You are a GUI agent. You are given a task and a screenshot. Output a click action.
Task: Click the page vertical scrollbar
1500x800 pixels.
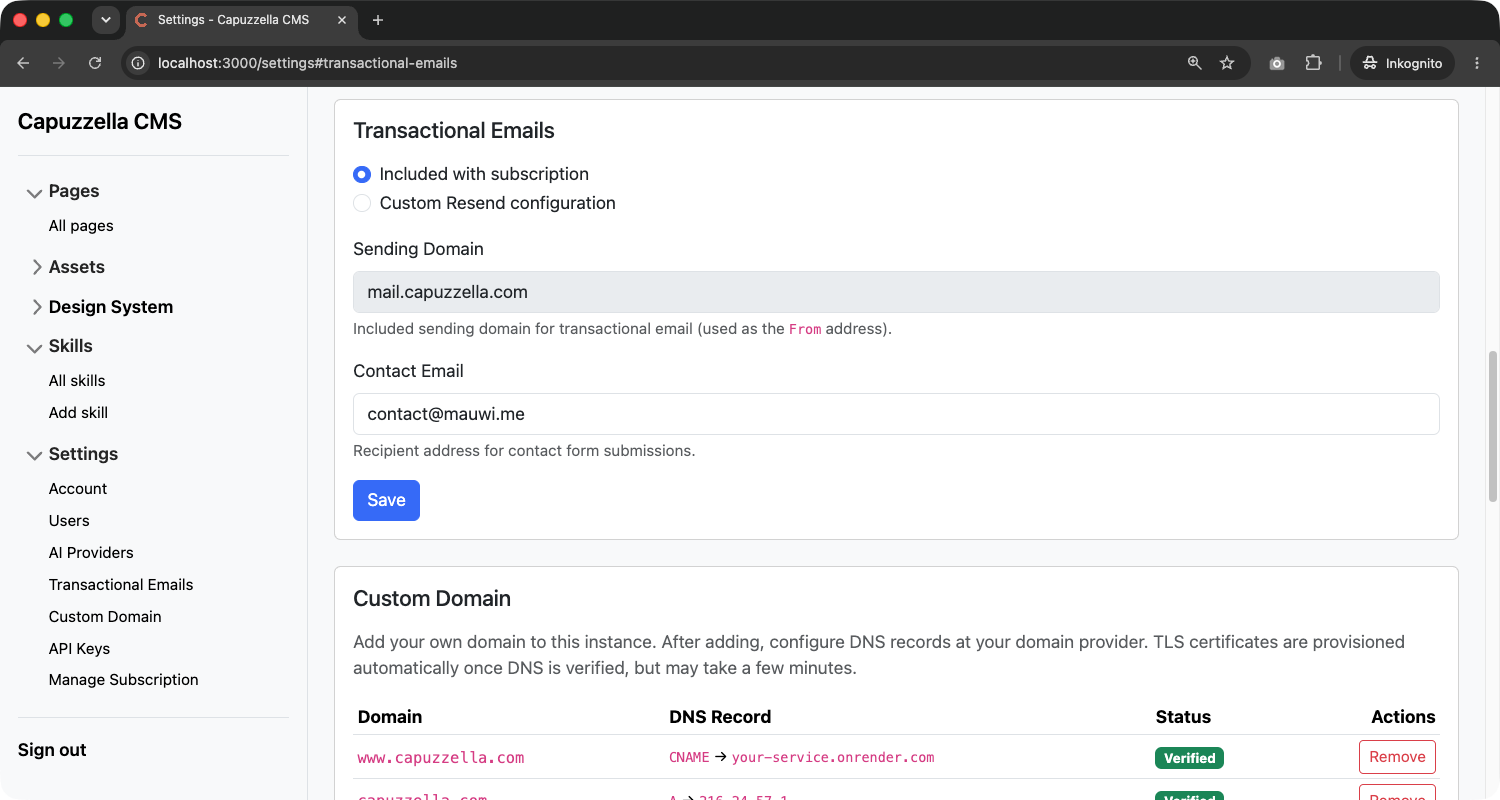click(1493, 425)
